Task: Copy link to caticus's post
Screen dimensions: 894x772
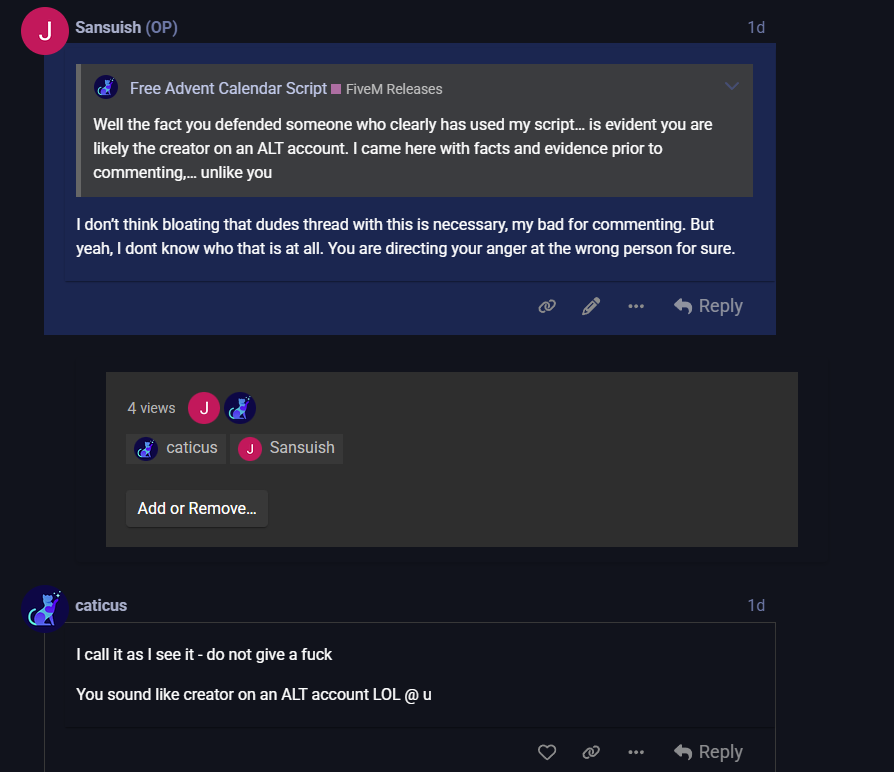Action: tap(591, 752)
